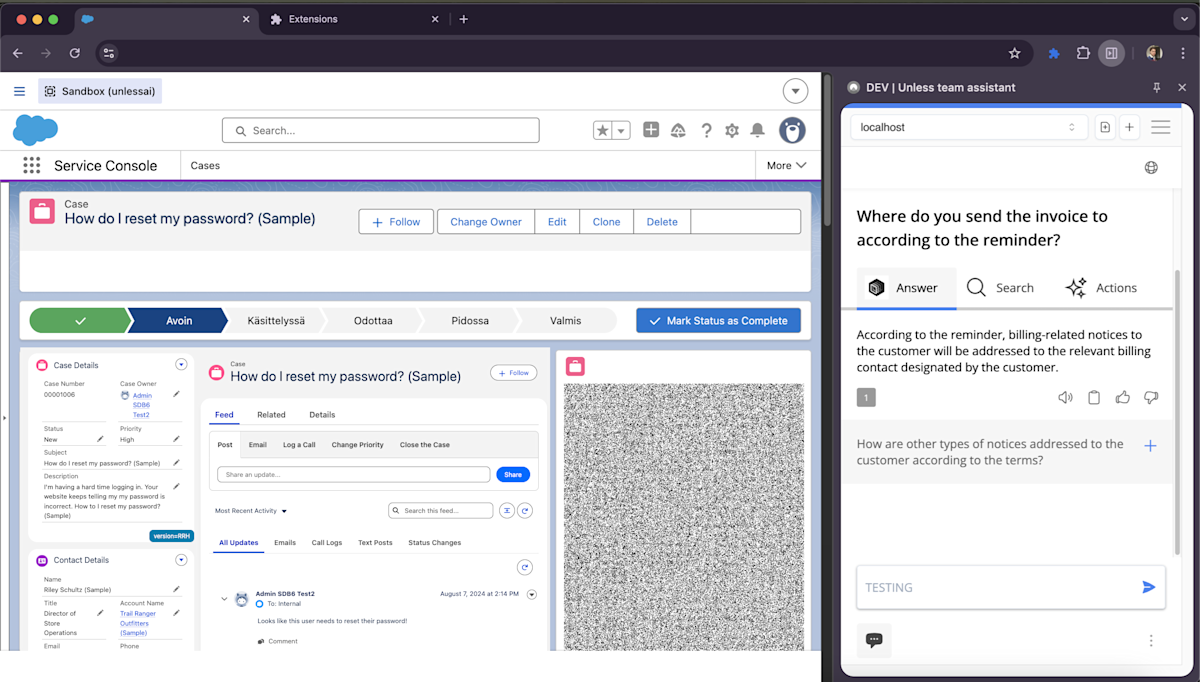Expand the Case Details panel chevron
Screen dimensions: 1200x682
click(181, 364)
